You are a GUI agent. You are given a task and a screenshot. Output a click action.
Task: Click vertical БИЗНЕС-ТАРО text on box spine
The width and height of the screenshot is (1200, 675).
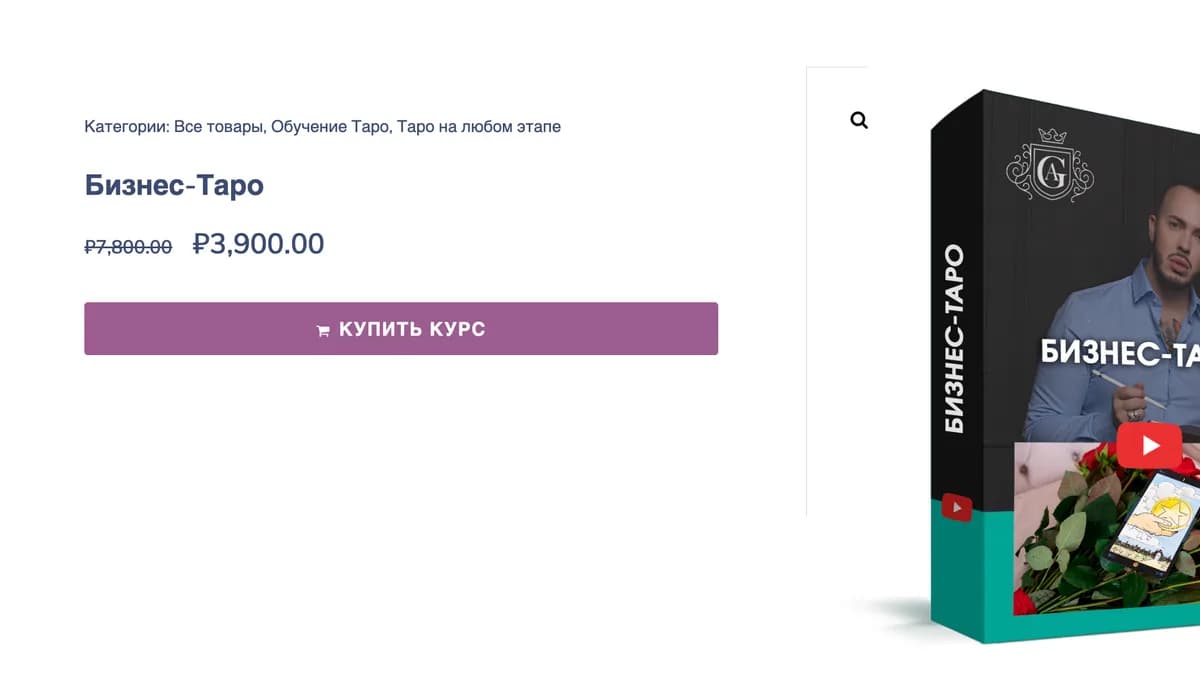coord(955,338)
